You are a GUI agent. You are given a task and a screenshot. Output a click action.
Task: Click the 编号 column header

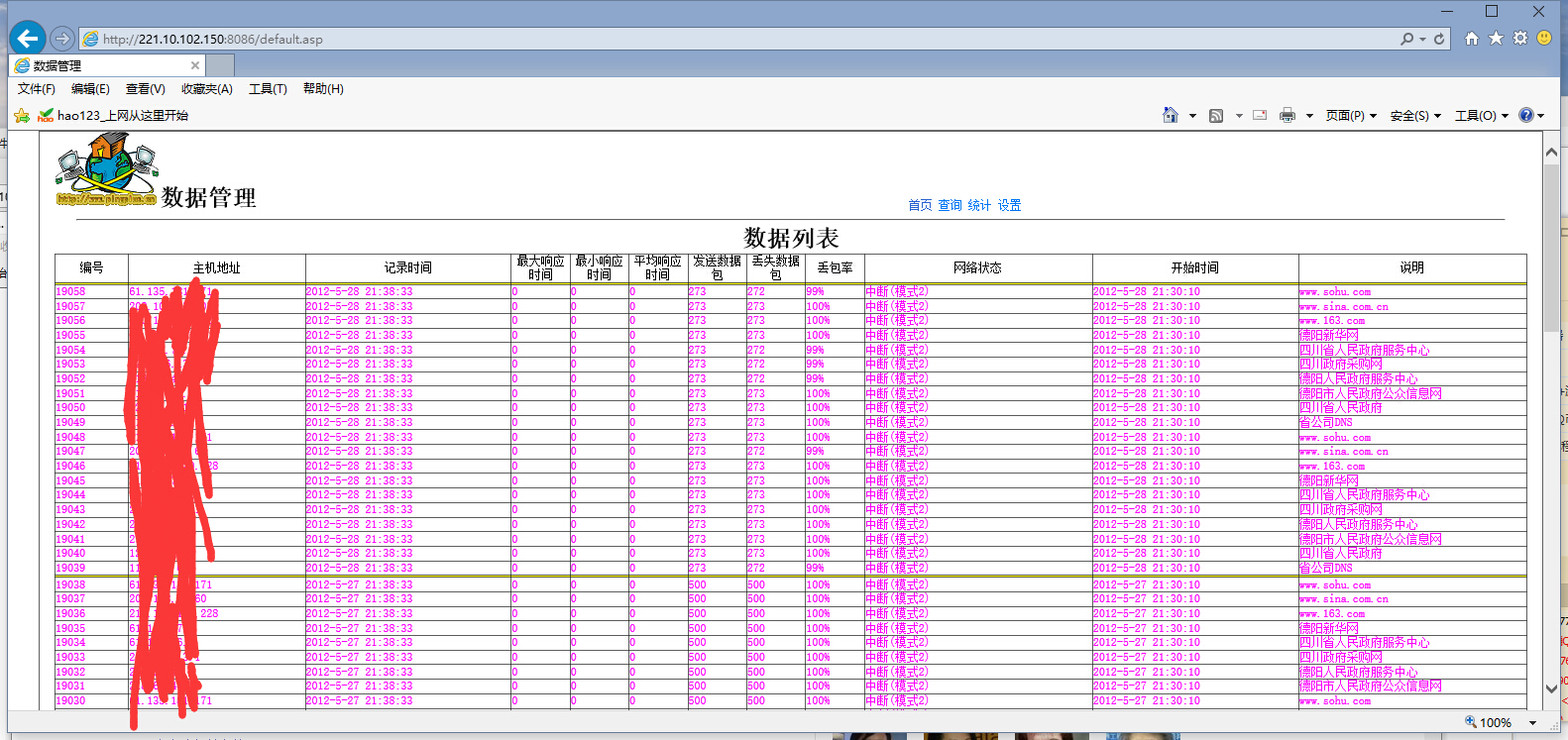tap(91, 267)
